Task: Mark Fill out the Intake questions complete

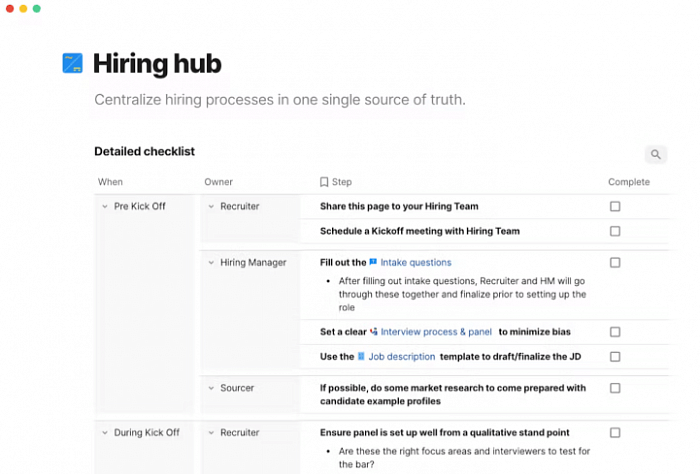Action: point(615,262)
